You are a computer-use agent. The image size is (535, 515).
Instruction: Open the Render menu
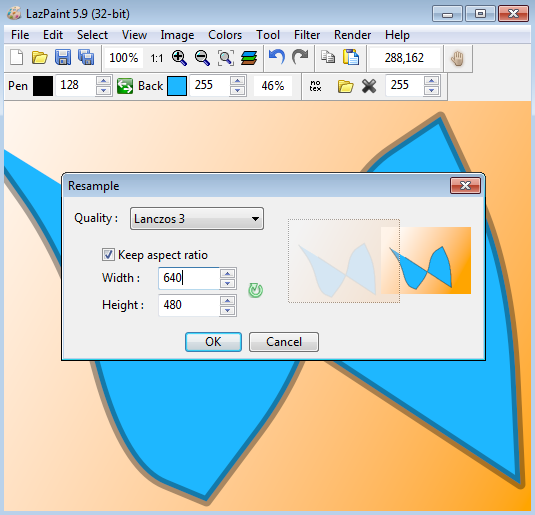[352, 35]
